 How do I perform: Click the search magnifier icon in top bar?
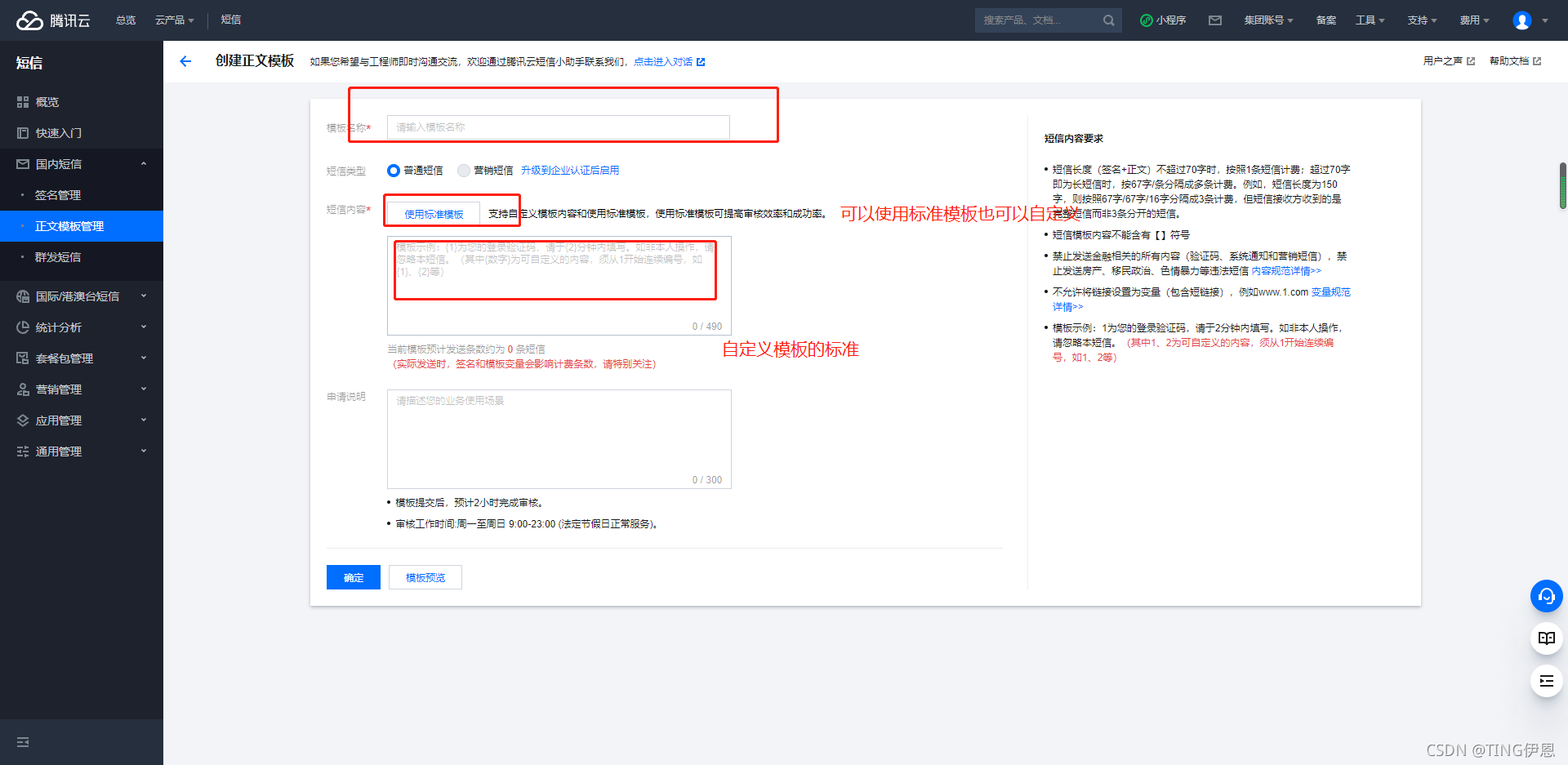pyautogui.click(x=1108, y=20)
